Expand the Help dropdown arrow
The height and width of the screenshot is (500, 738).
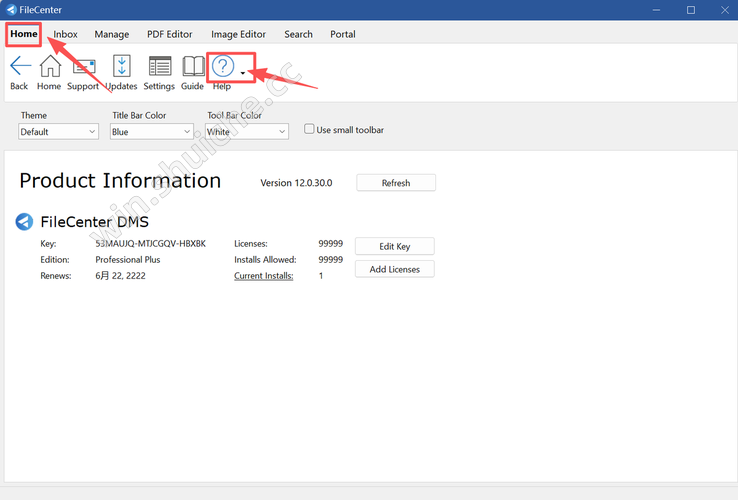243,73
